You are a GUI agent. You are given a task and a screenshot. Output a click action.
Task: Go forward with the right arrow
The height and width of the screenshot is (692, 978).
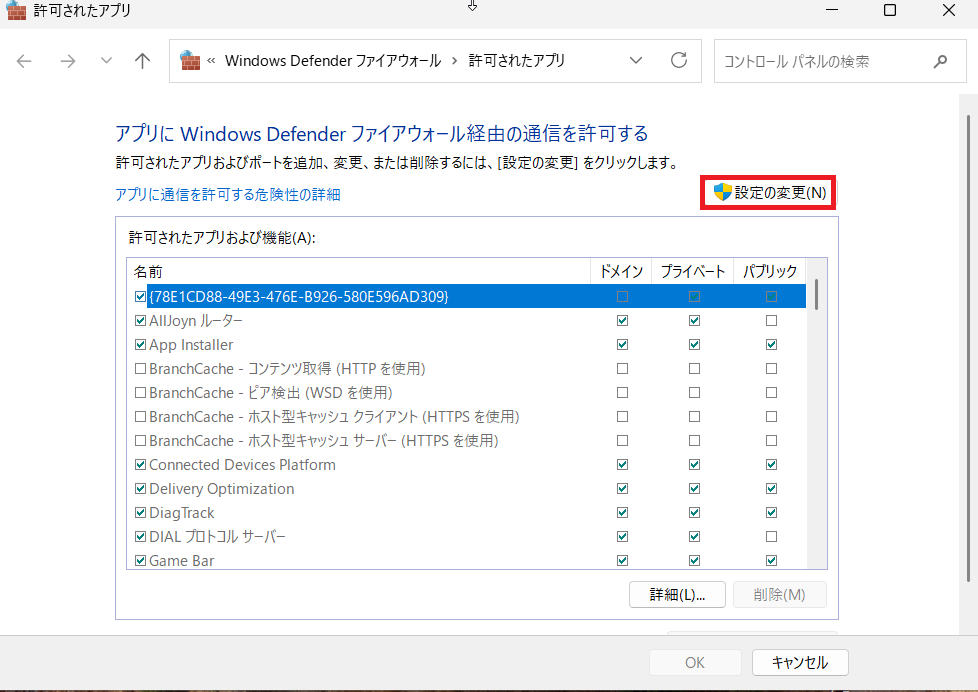click(67, 61)
